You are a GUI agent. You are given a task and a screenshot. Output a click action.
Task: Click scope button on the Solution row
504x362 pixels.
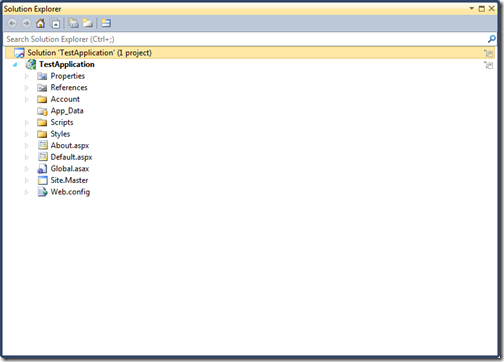coord(489,53)
